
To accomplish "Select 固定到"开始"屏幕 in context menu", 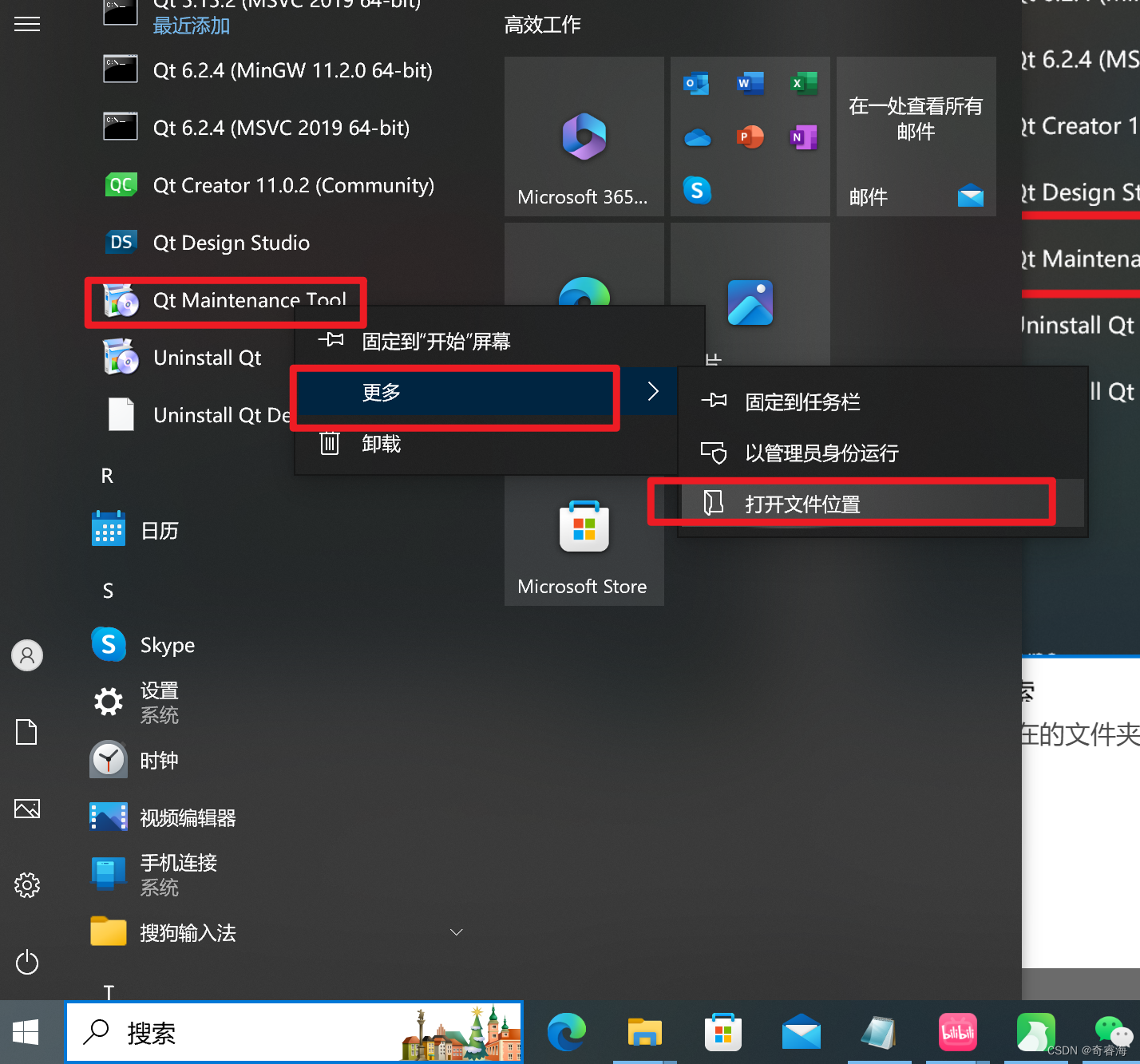I will click(x=500, y=341).
